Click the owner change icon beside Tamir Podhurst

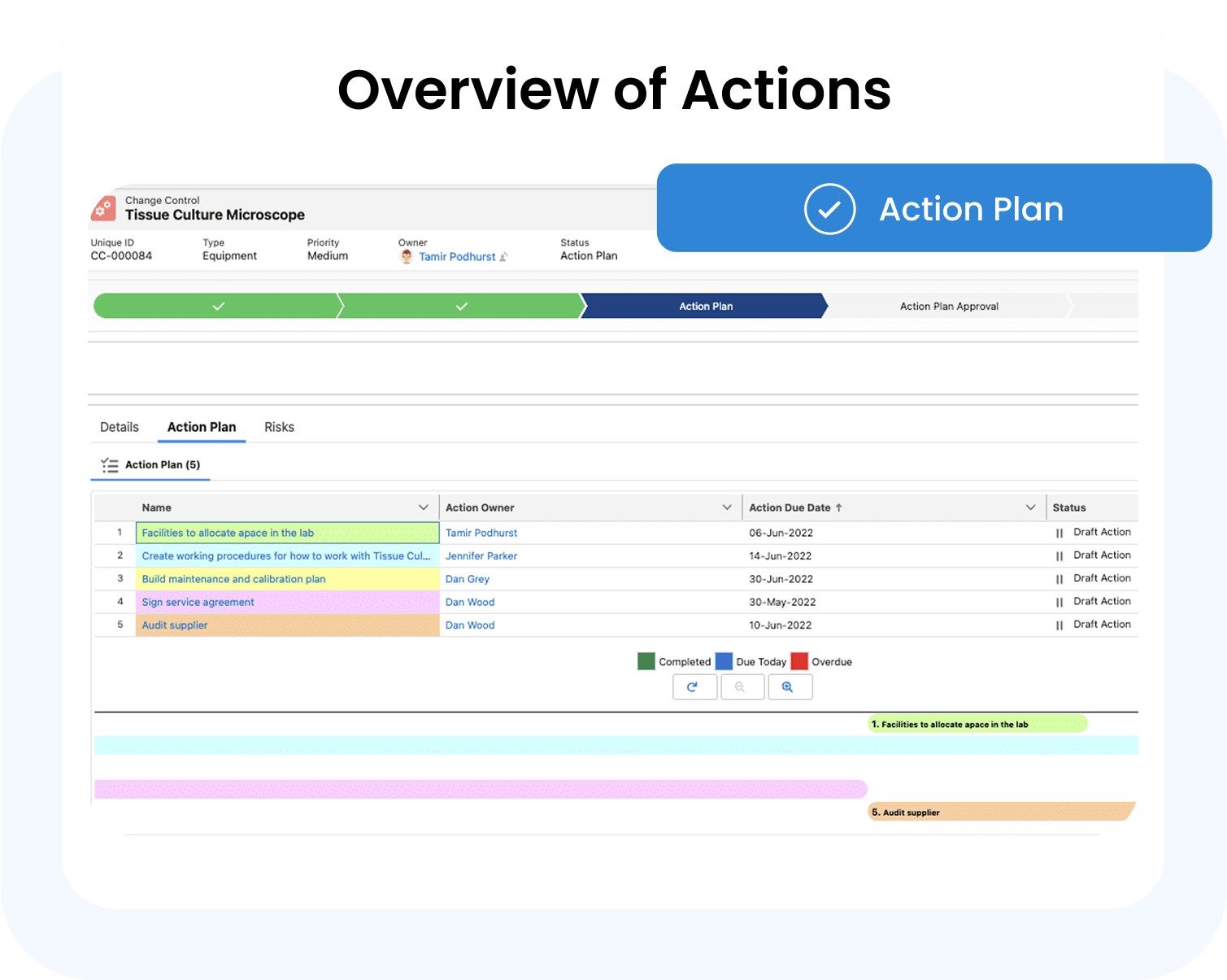click(x=503, y=257)
